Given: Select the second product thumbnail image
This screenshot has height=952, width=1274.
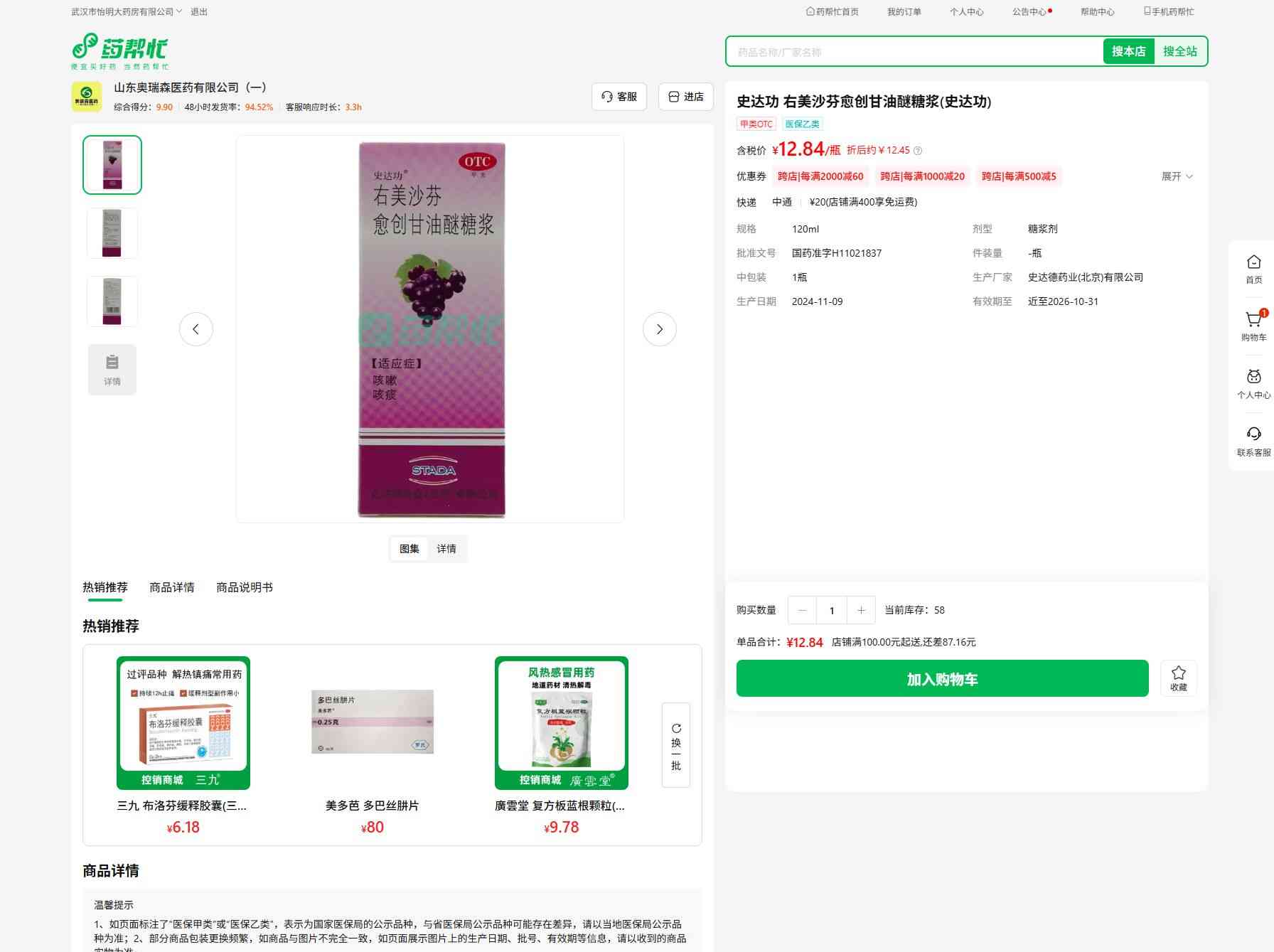Looking at the screenshot, I should click(x=112, y=233).
